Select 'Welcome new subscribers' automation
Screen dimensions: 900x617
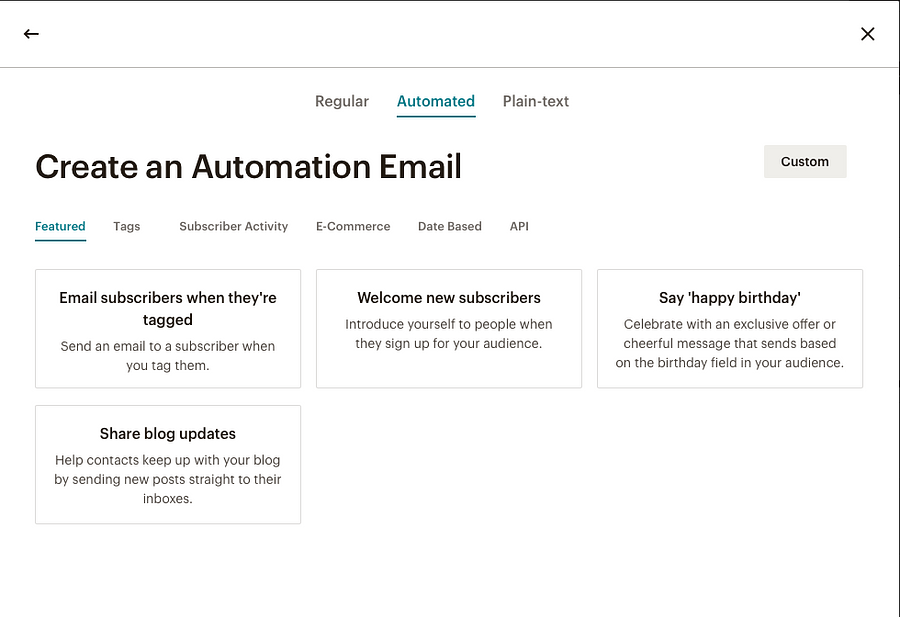click(449, 298)
